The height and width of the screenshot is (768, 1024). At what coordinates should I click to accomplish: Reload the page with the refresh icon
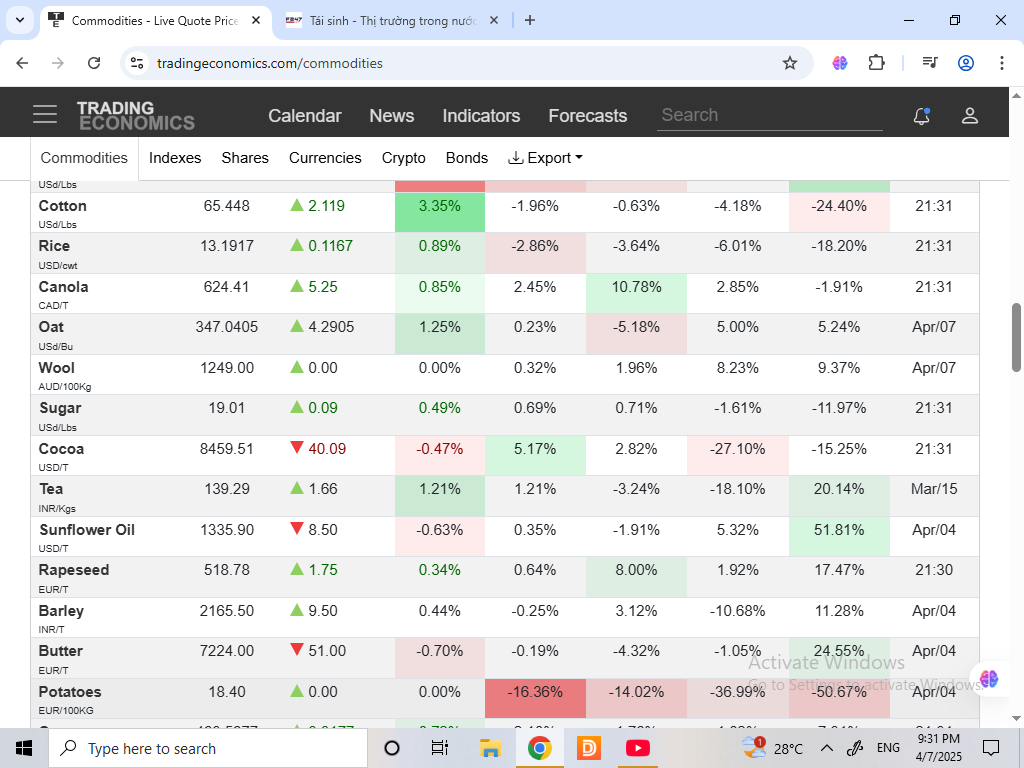(x=94, y=63)
